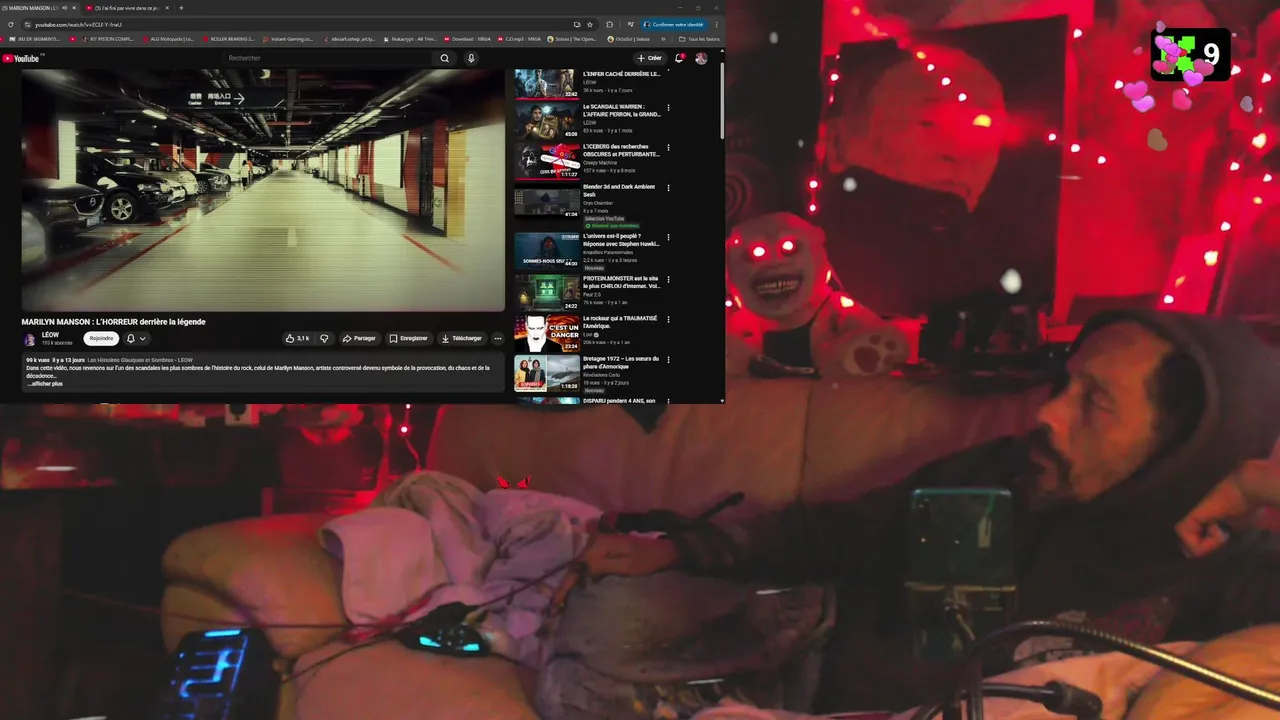Open options menu for Bretagne 1972 video
Viewport: 1280px width, 720px height.
coord(668,361)
